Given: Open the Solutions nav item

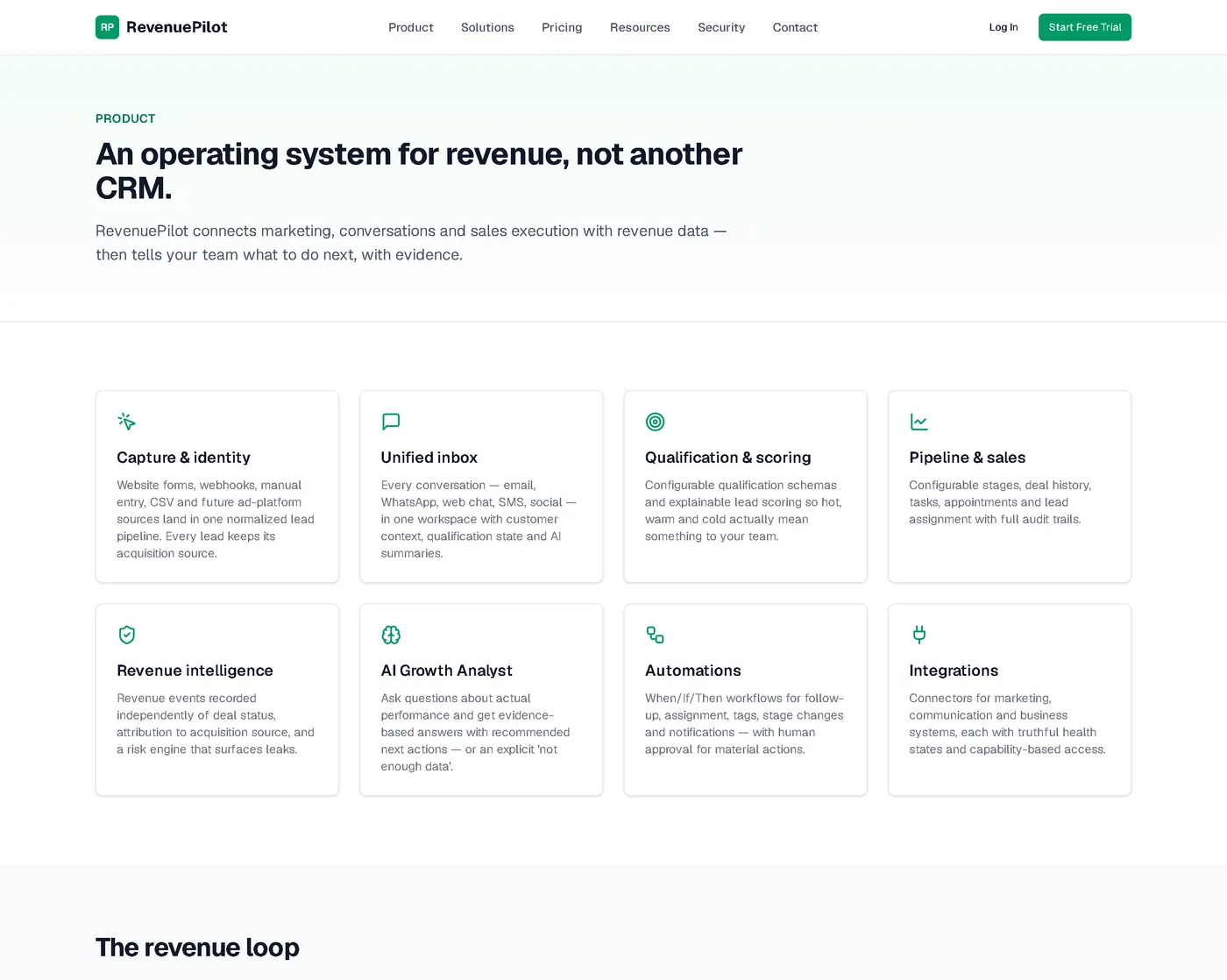Looking at the screenshot, I should [487, 27].
